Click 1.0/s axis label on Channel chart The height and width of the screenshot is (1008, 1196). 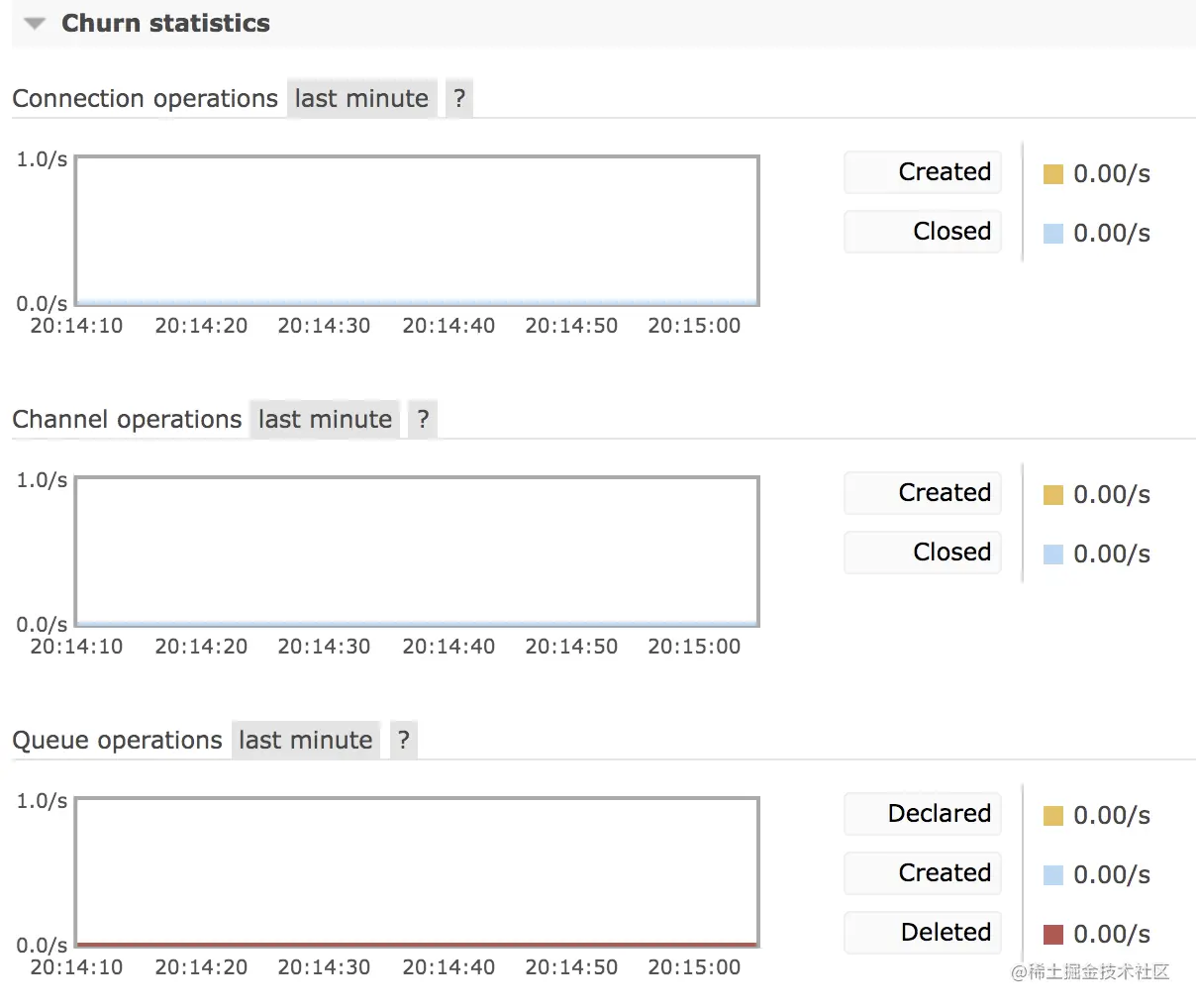coord(42,480)
